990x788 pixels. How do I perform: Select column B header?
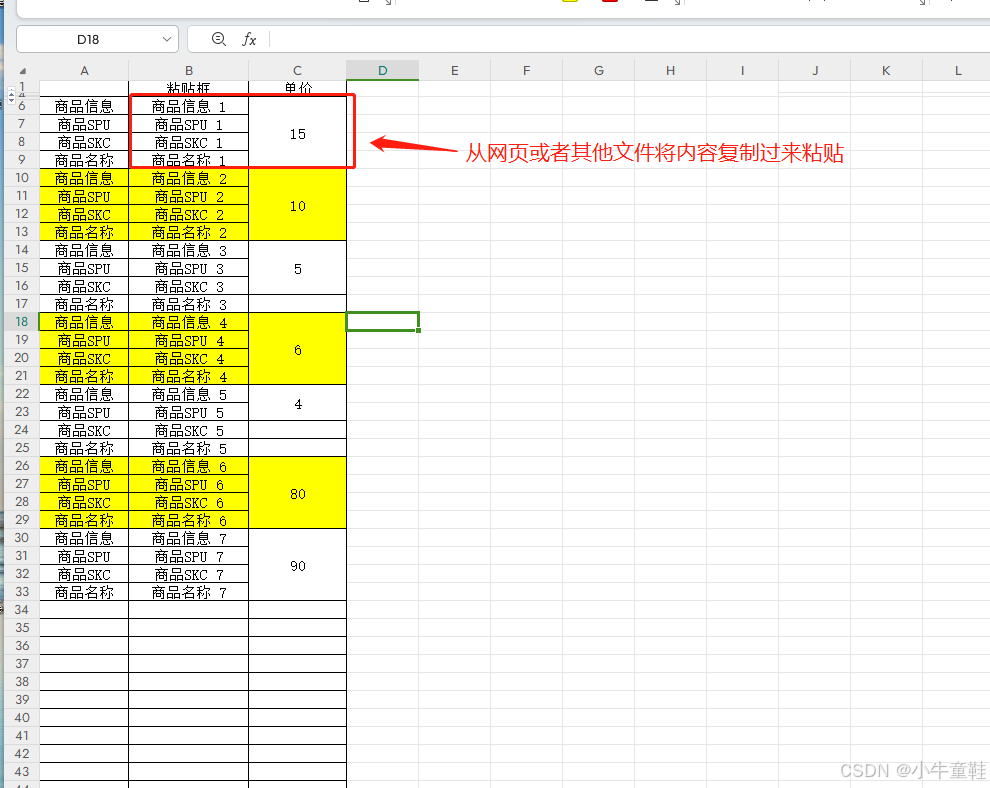pyautogui.click(x=189, y=71)
